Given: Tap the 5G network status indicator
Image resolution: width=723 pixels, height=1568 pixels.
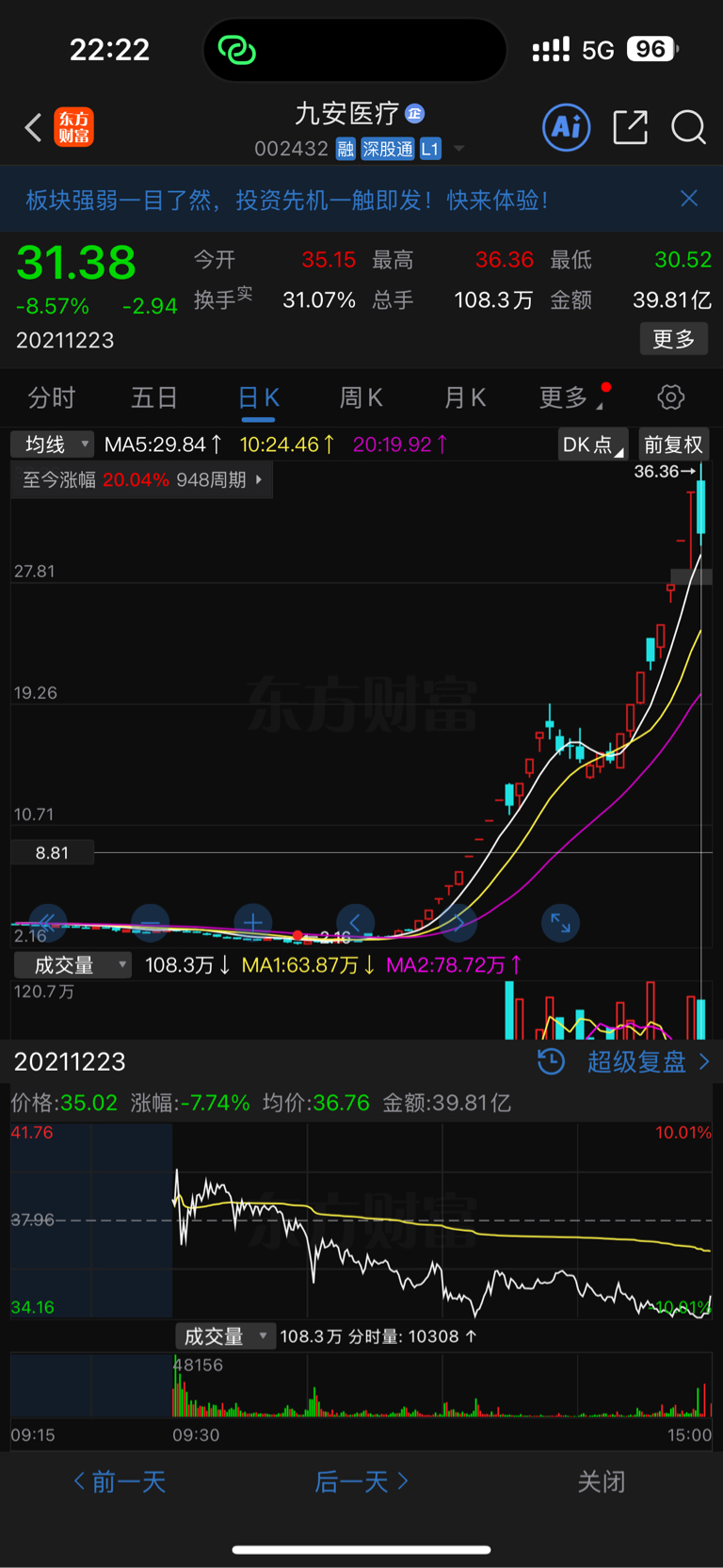Looking at the screenshot, I should pos(598,50).
